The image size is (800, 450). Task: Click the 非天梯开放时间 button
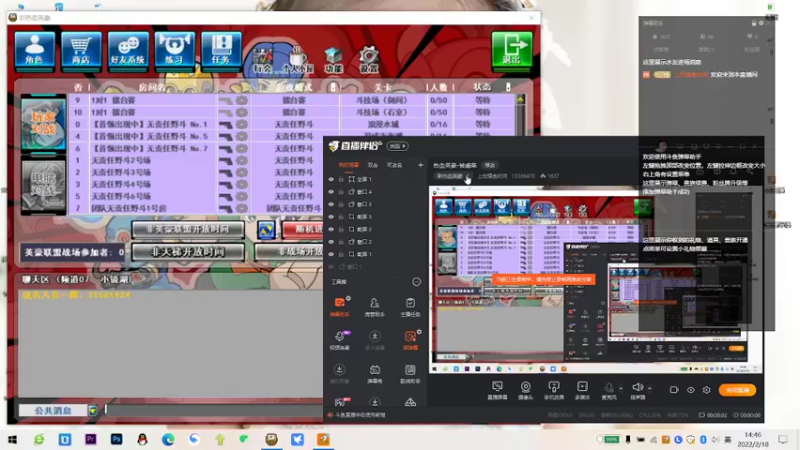coord(188,252)
